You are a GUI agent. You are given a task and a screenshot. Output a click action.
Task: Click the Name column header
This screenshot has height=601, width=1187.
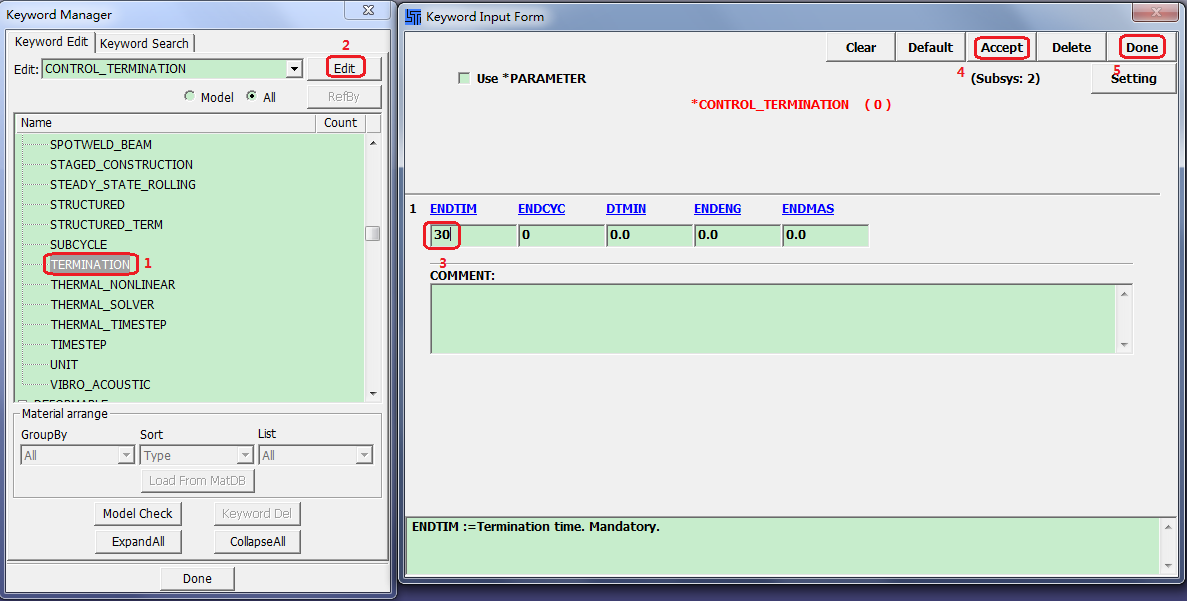click(165, 123)
